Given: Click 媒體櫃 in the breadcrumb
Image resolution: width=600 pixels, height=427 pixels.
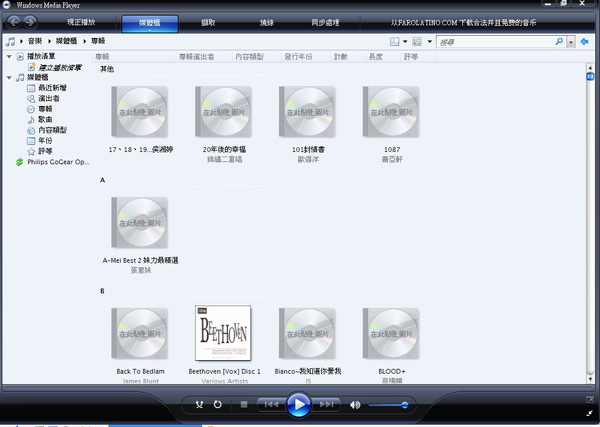Looking at the screenshot, I should point(66,41).
